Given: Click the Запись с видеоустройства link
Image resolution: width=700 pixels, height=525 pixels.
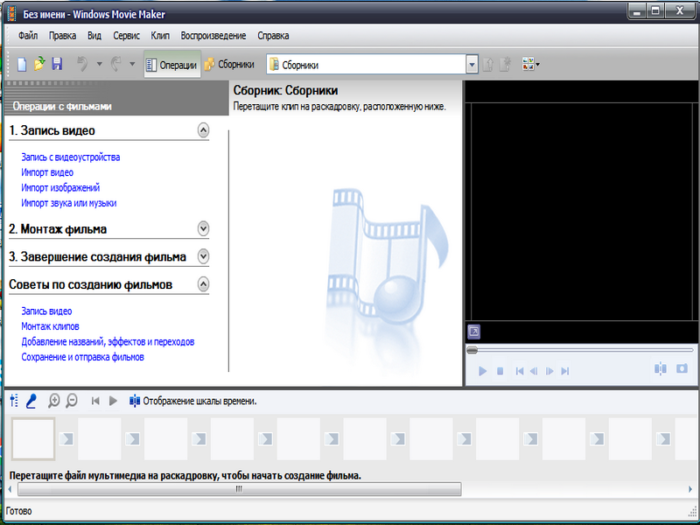Looking at the screenshot, I should pos(71,157).
